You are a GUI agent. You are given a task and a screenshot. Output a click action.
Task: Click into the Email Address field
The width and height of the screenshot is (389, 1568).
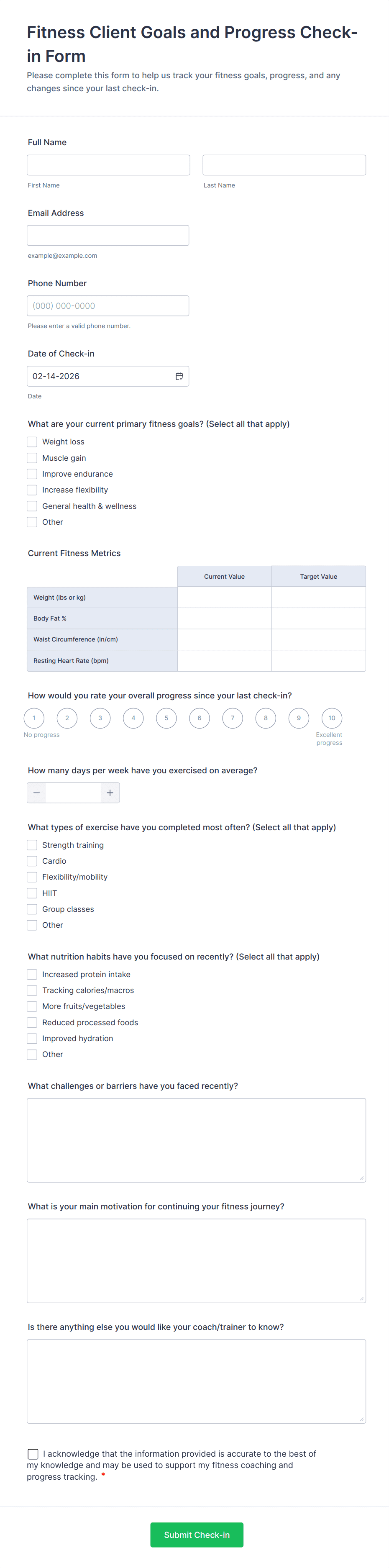(x=108, y=236)
